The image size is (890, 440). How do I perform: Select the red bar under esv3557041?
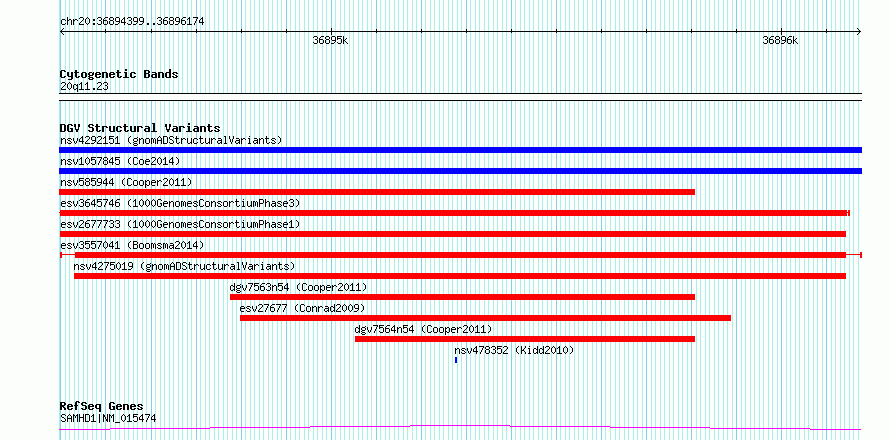coord(460,255)
